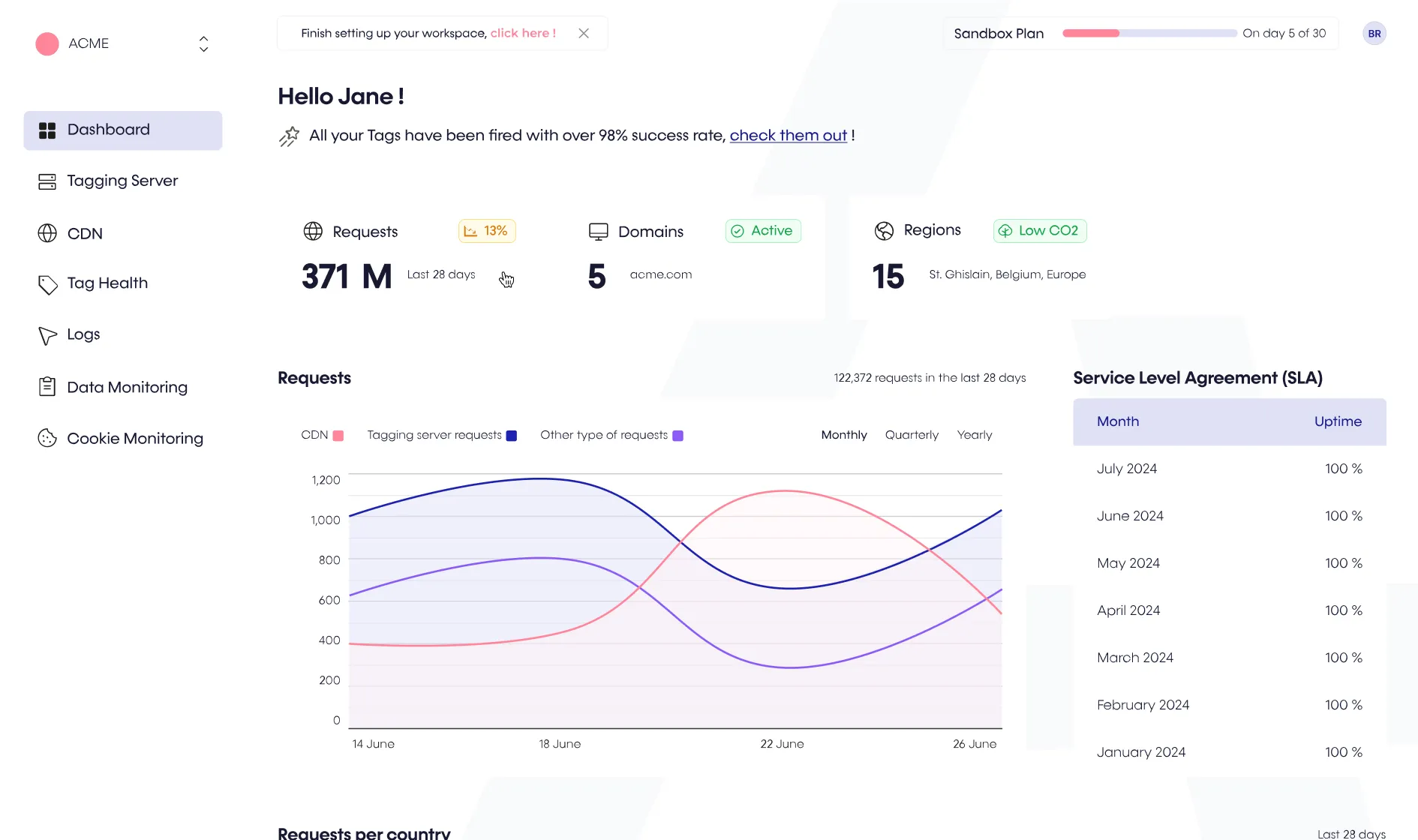The width and height of the screenshot is (1418, 840).
Task: Click the 13% growth badge
Action: pos(487,230)
